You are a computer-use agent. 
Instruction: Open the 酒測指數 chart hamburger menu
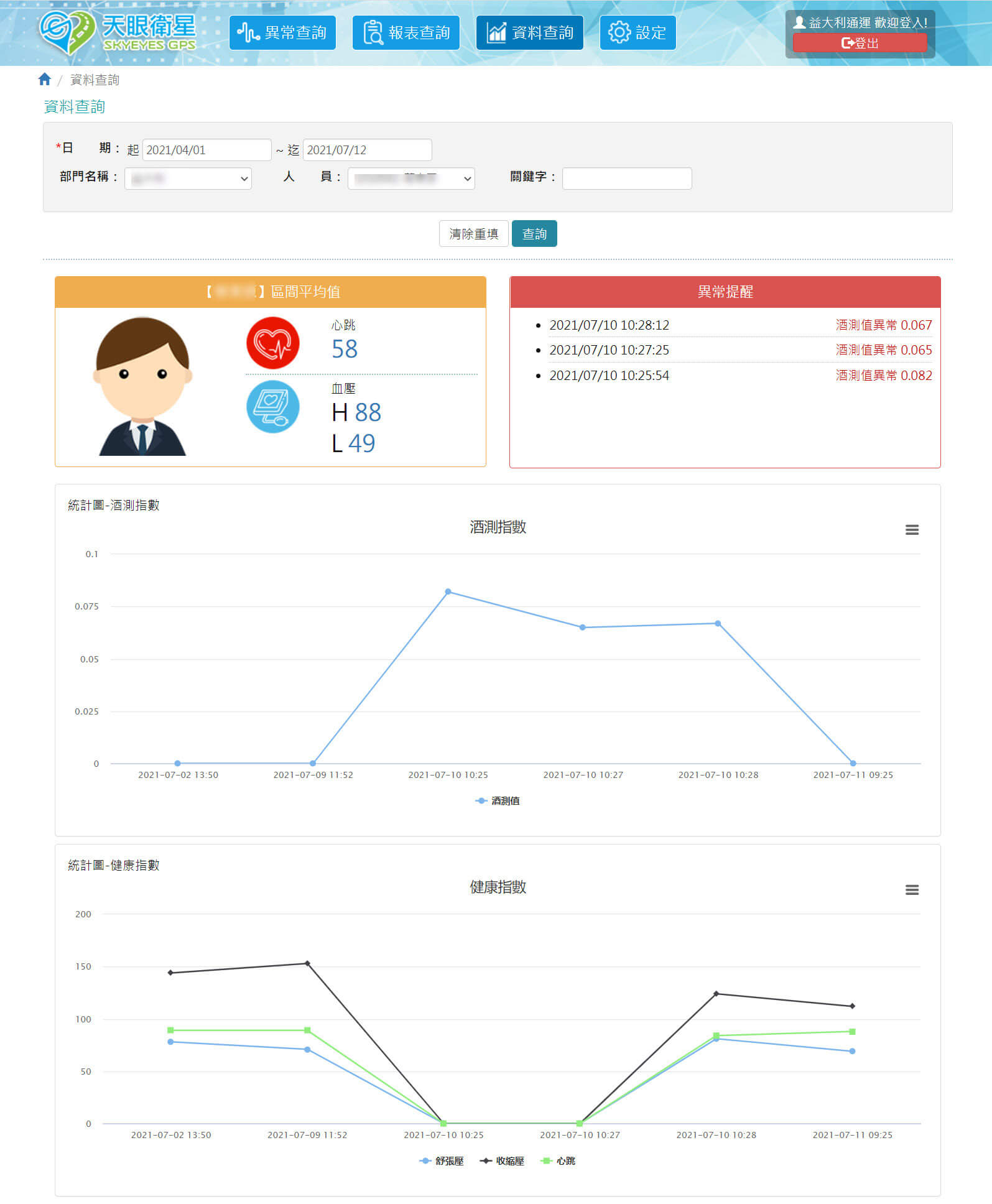(x=911, y=530)
